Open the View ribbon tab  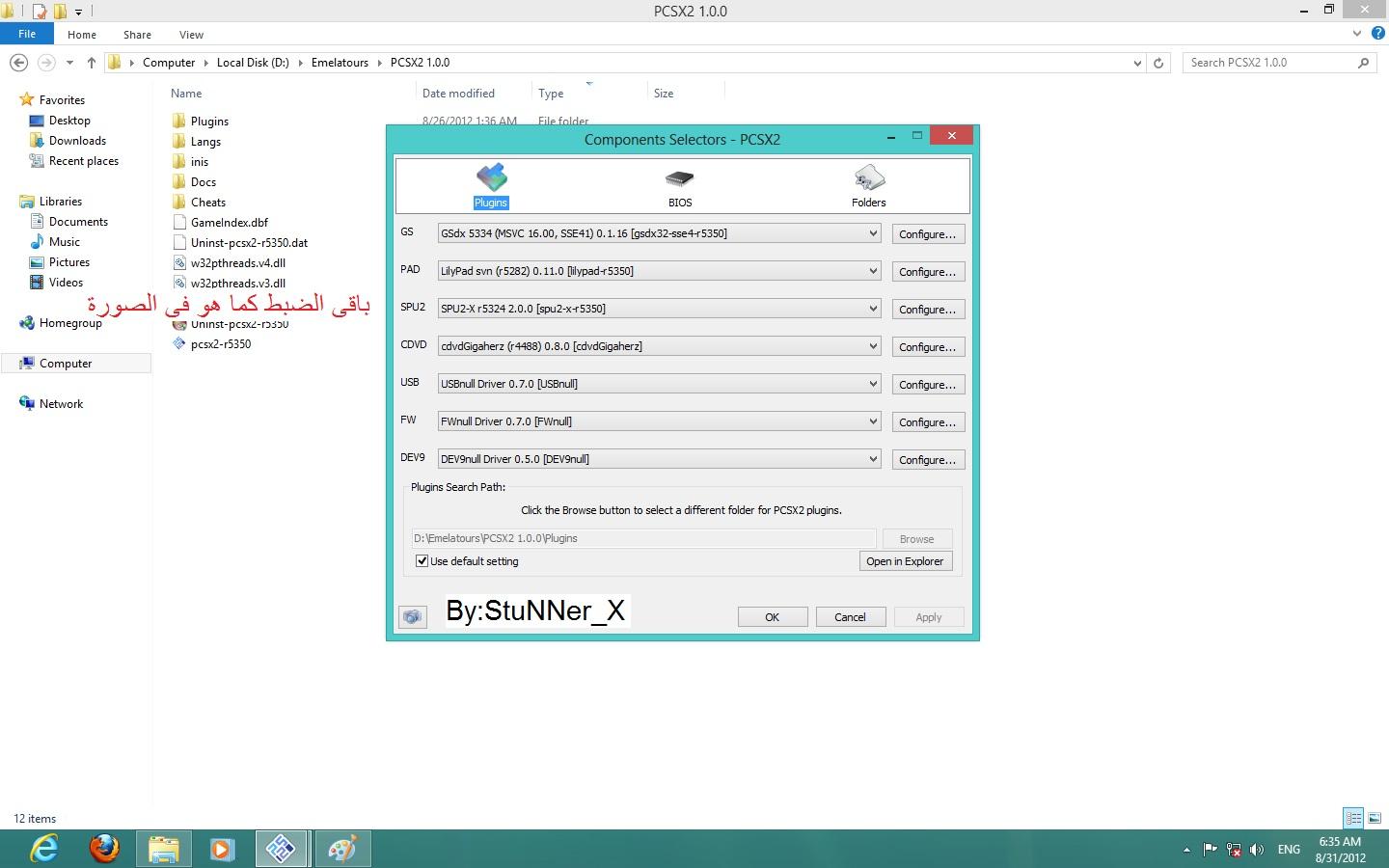pyautogui.click(x=191, y=35)
